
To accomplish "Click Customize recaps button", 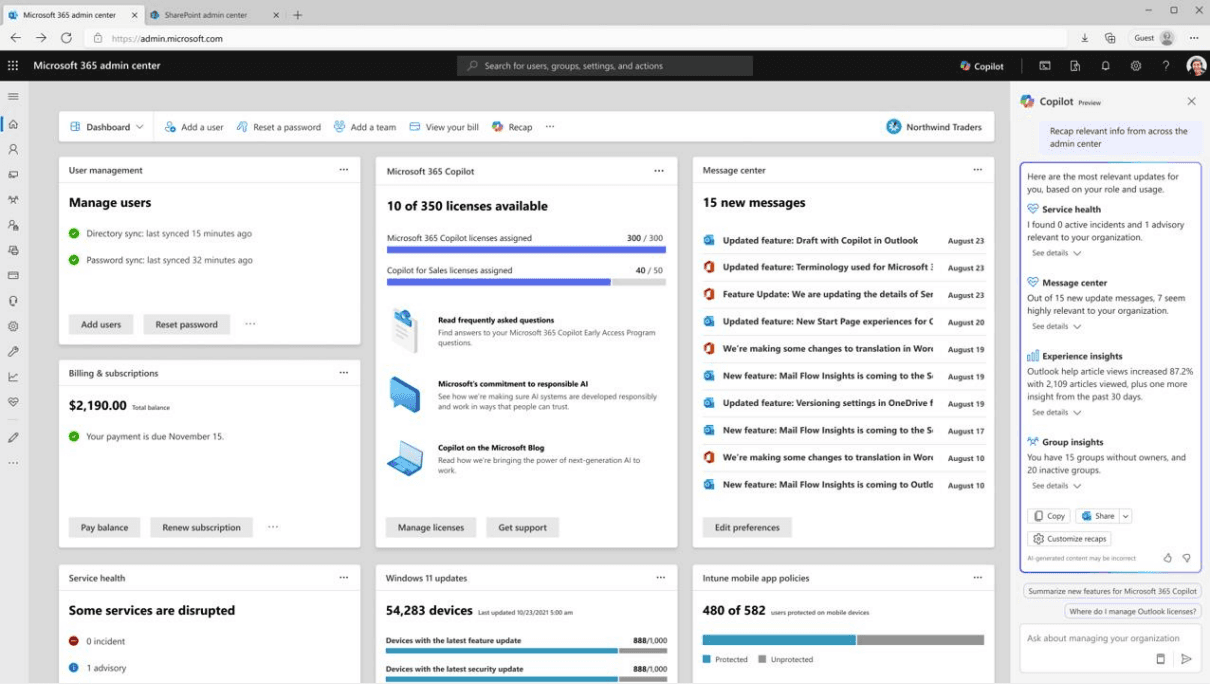I will (1069, 539).
